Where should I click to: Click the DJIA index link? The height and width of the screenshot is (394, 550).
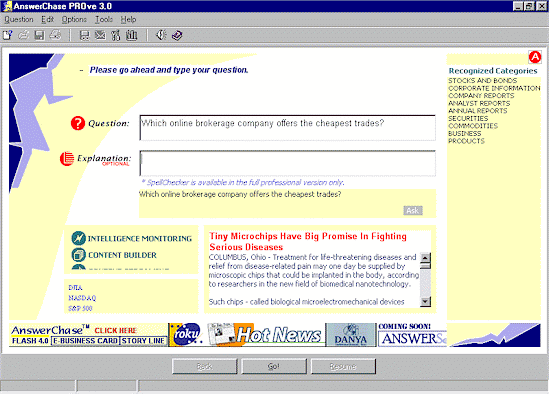[75, 288]
